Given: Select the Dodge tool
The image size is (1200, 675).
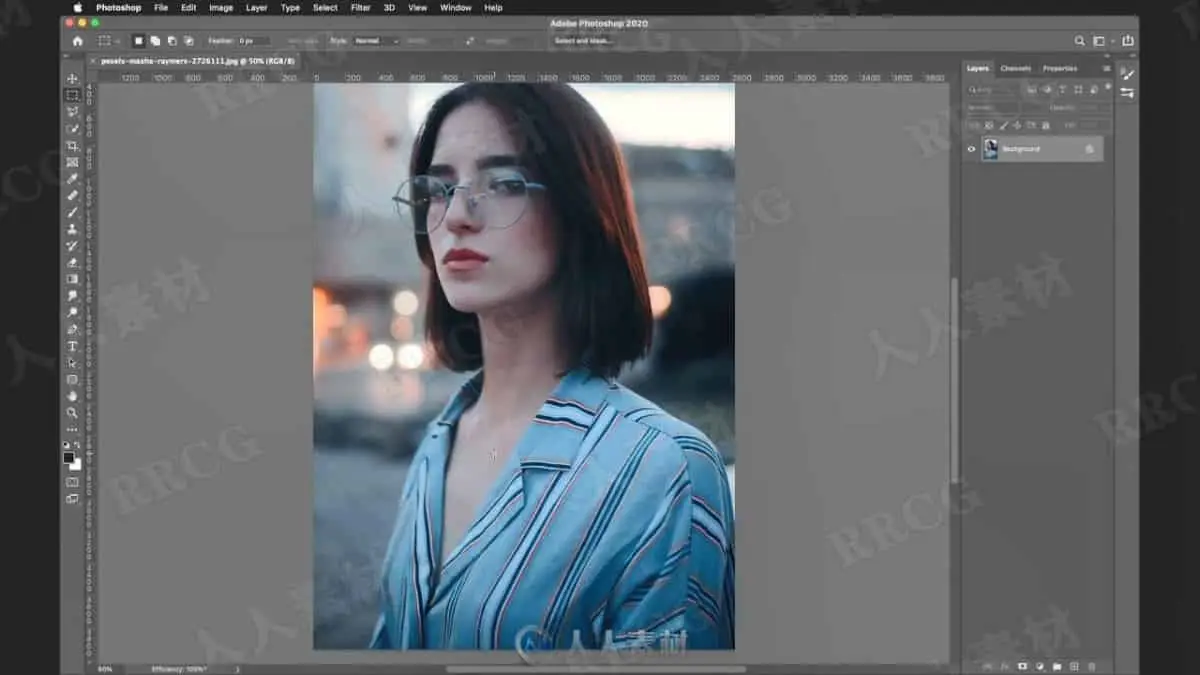Looking at the screenshot, I should 72,312.
